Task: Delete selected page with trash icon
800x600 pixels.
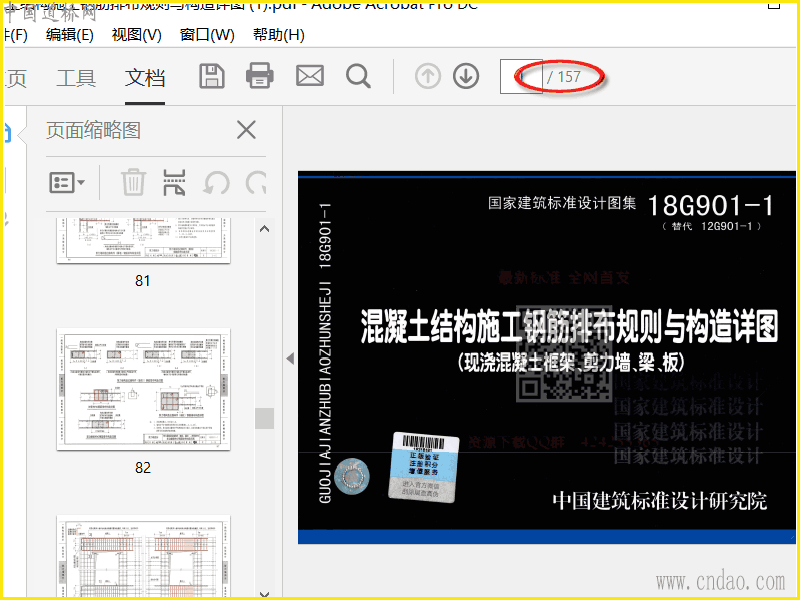Action: point(134,182)
